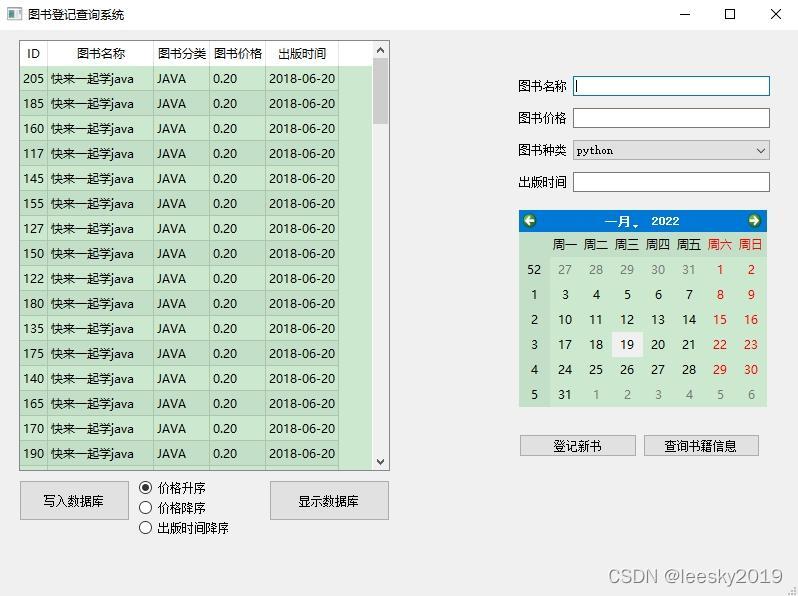Select table row with ID 165
This screenshot has width=798, height=596.
click(x=179, y=403)
